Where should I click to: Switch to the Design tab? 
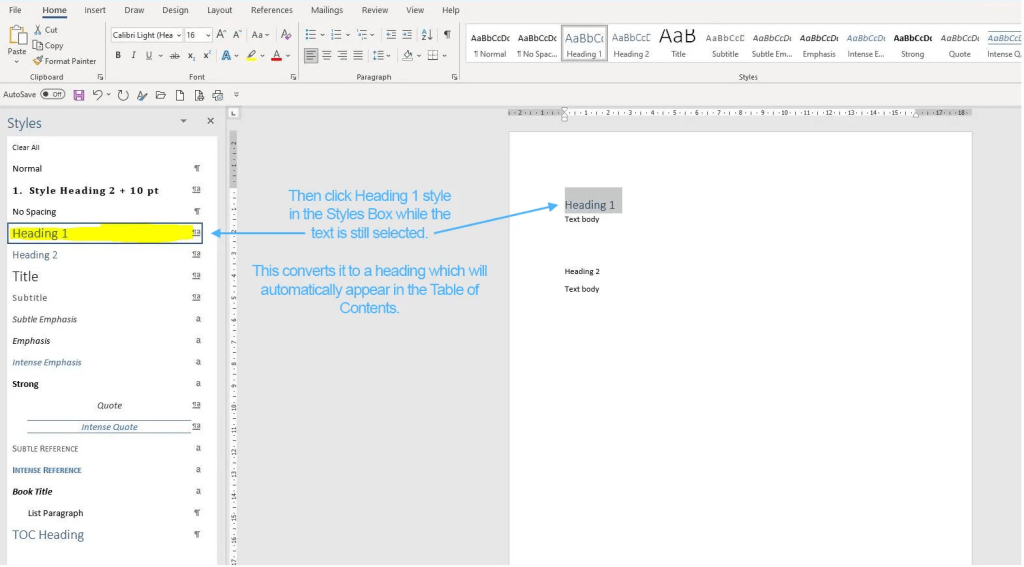tap(175, 10)
